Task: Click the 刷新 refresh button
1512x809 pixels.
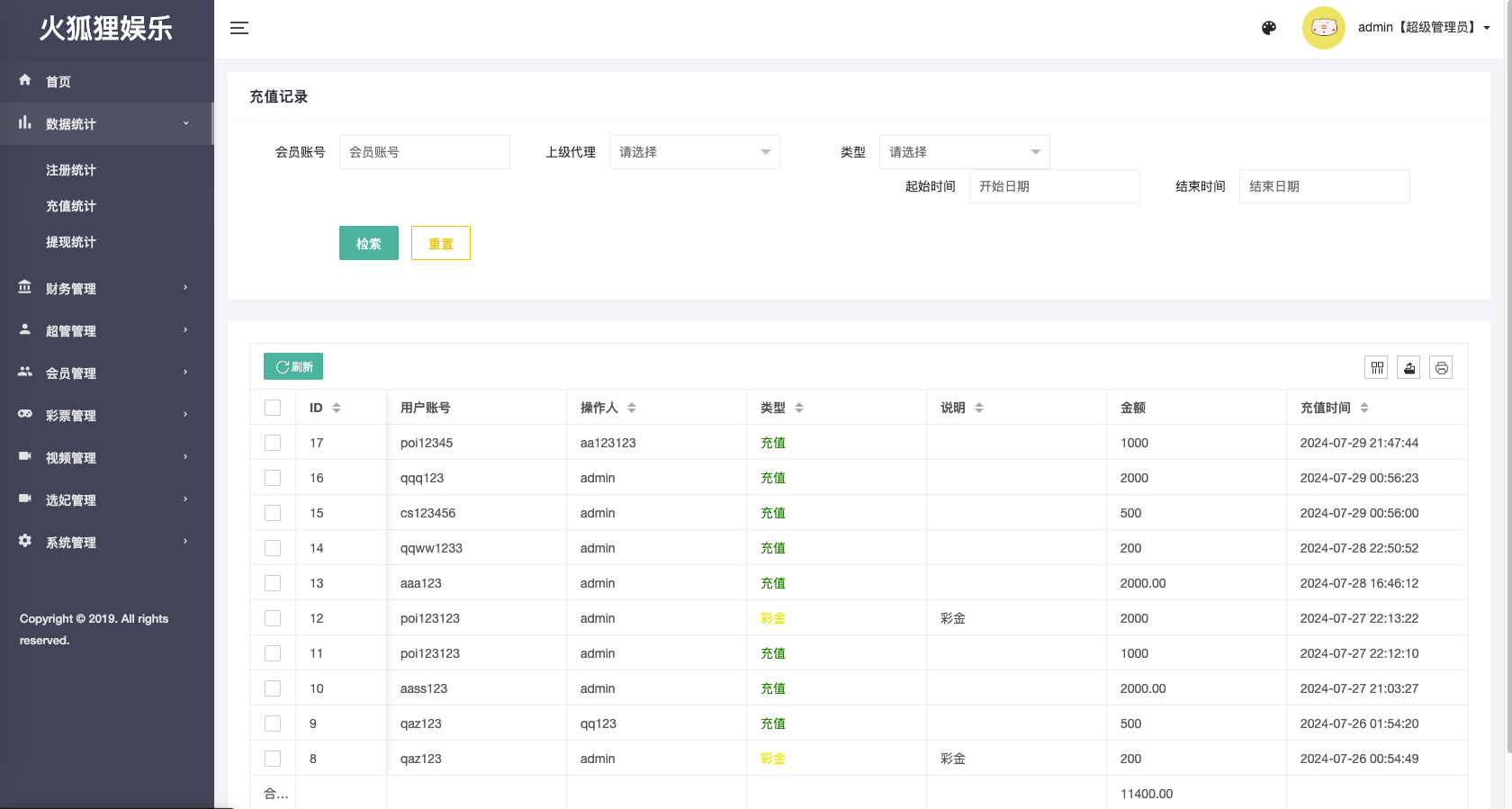Action: click(293, 366)
